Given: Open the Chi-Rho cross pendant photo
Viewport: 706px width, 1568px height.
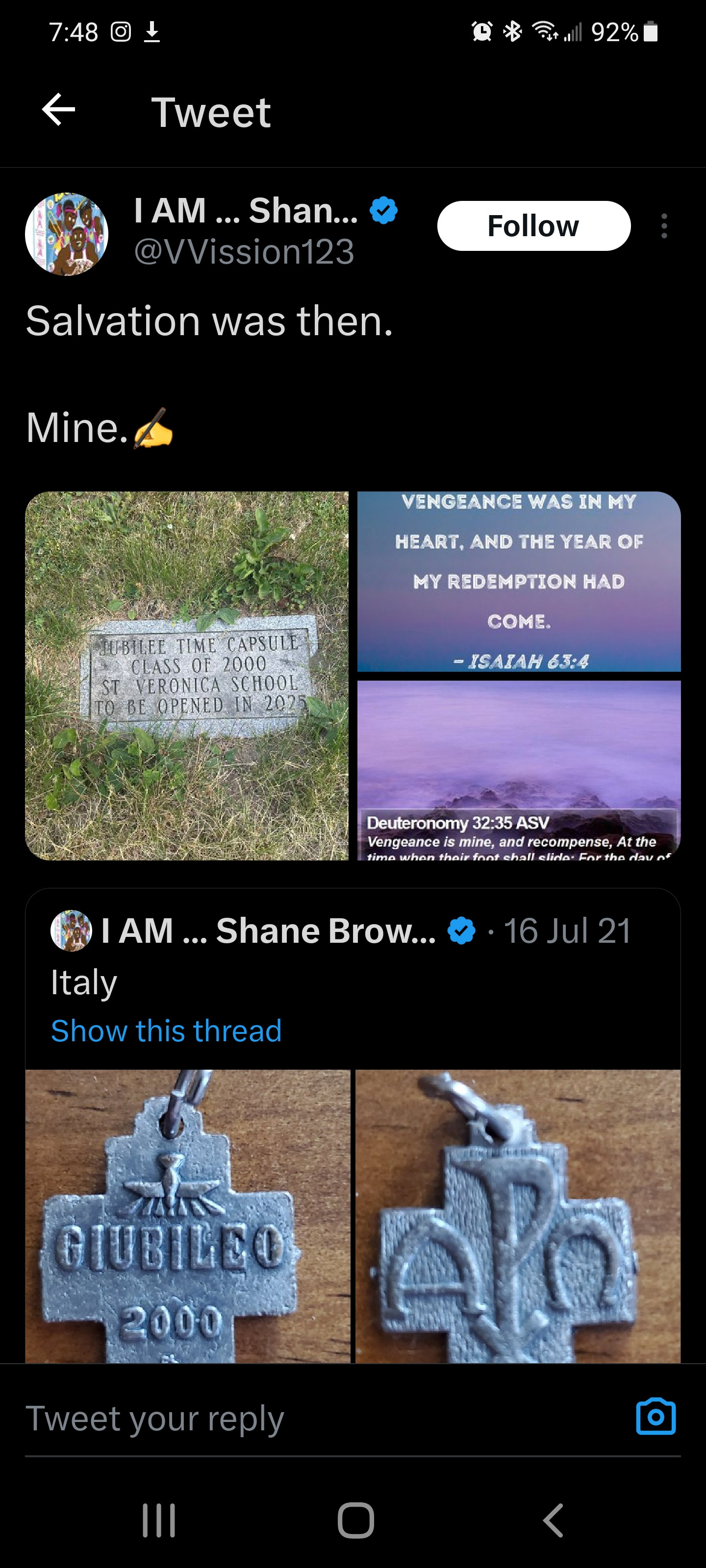Looking at the screenshot, I should coord(518,1216).
